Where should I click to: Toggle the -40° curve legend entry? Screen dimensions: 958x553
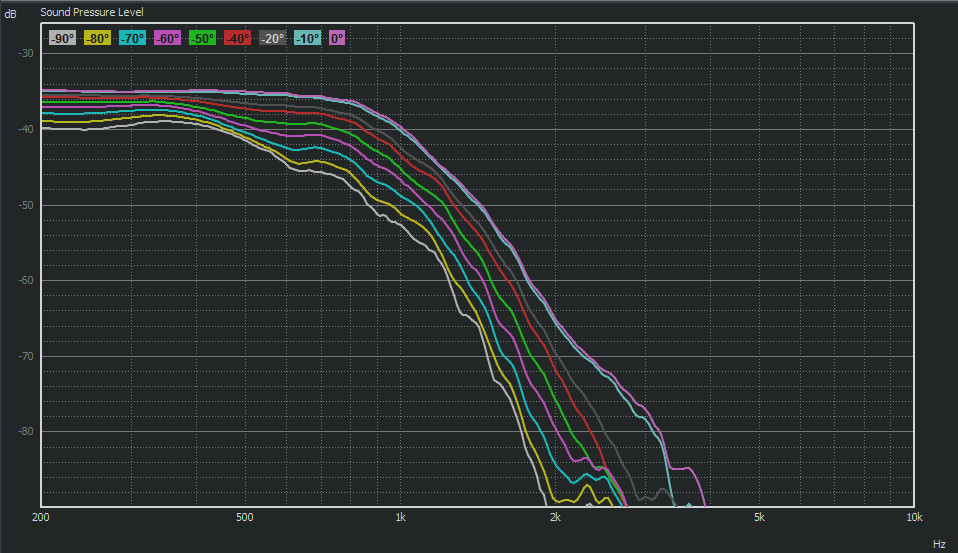point(237,38)
